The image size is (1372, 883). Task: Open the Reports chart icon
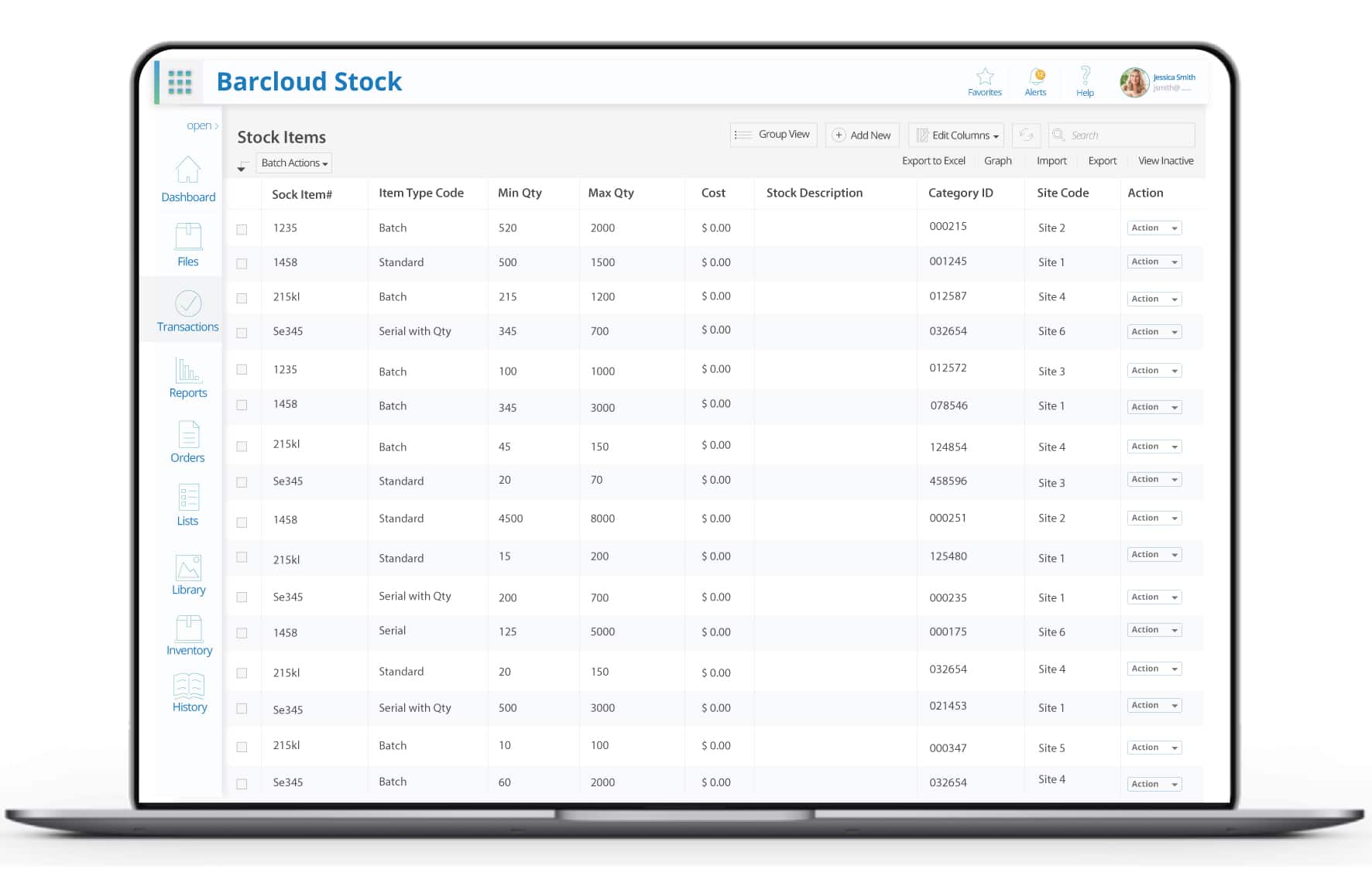[x=188, y=370]
